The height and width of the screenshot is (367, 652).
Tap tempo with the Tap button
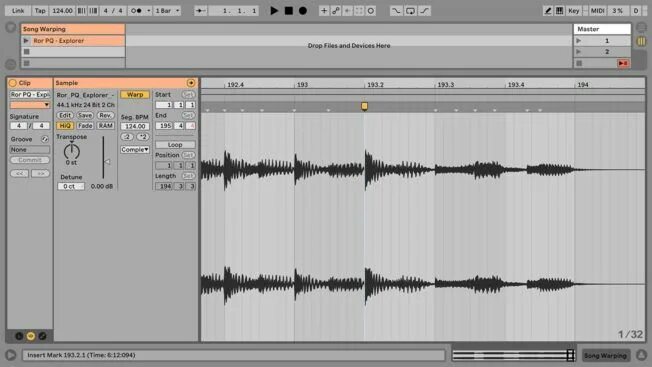coord(40,11)
